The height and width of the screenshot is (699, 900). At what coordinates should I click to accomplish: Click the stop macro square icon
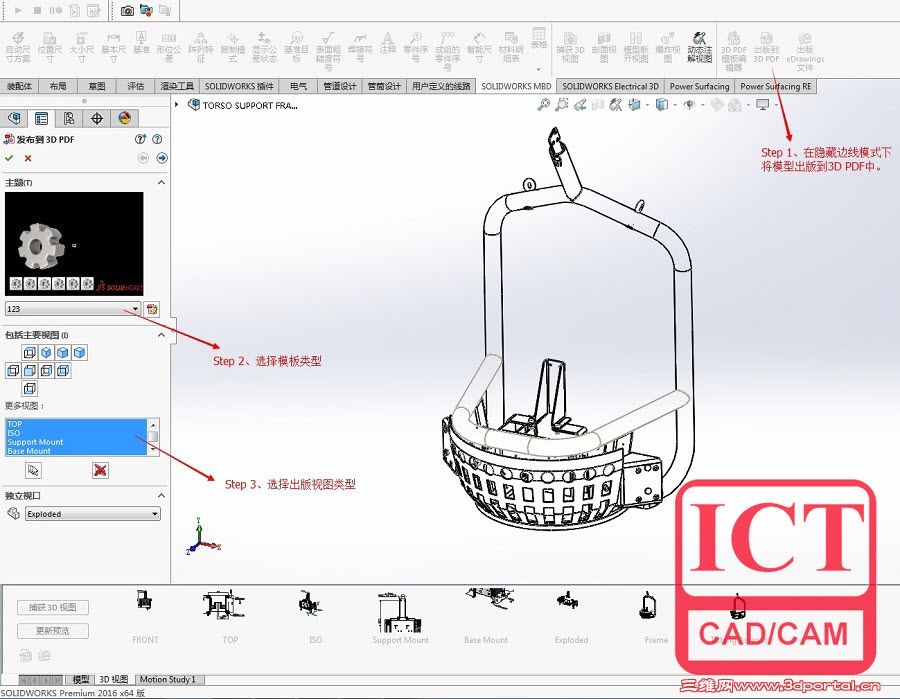37,10
